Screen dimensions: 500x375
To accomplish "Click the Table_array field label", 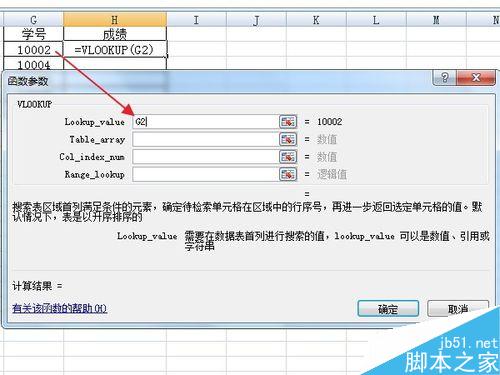I will (97, 139).
